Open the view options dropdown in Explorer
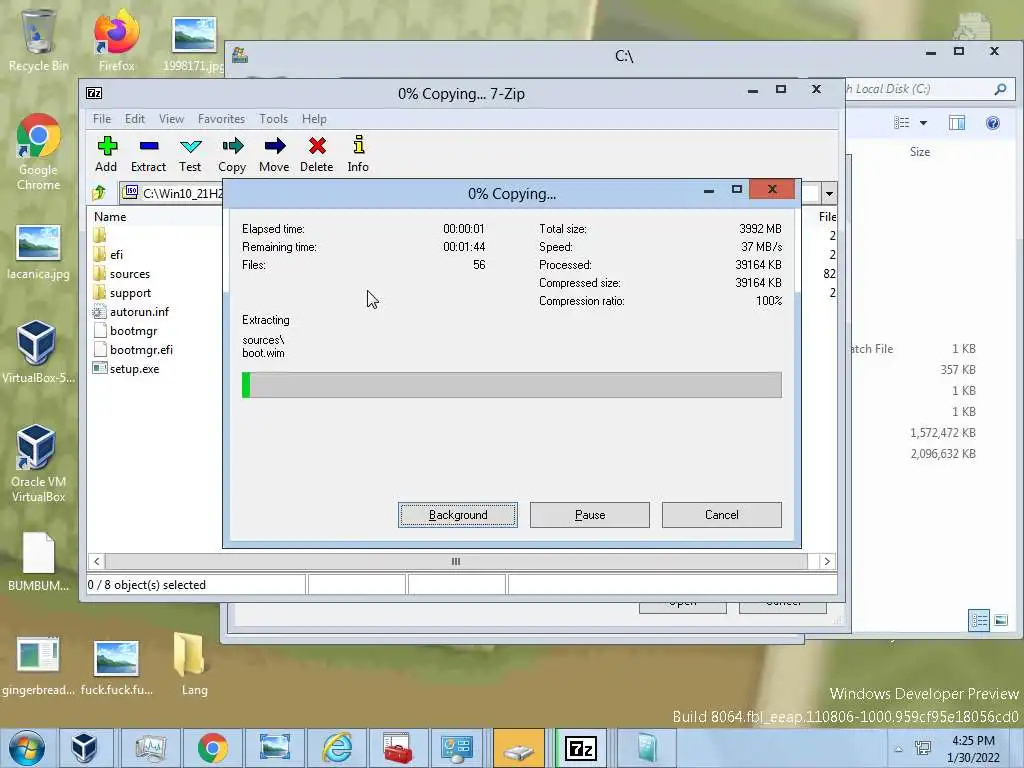The height and width of the screenshot is (768, 1024). (x=923, y=123)
